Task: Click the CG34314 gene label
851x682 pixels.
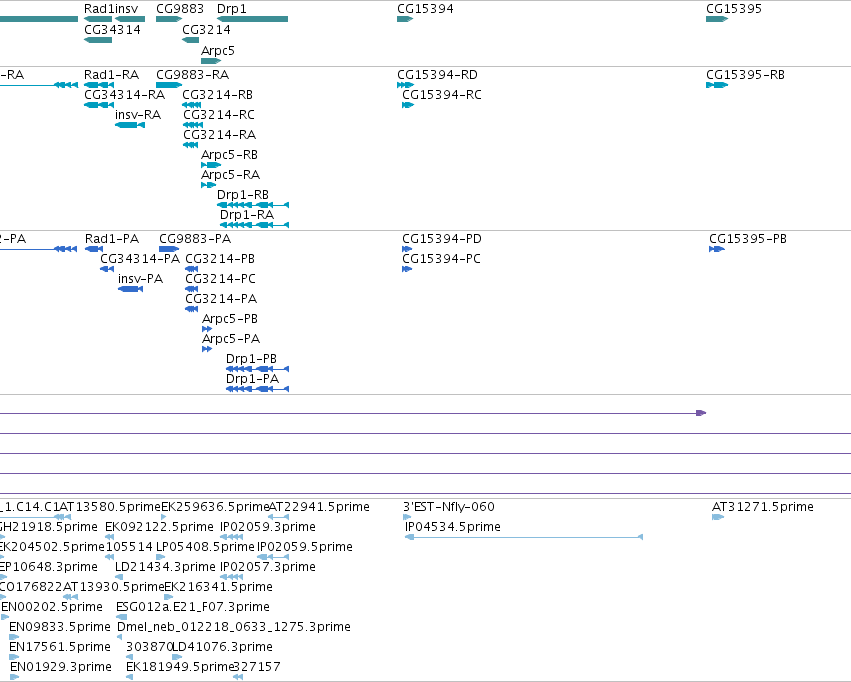Action: 112,30
